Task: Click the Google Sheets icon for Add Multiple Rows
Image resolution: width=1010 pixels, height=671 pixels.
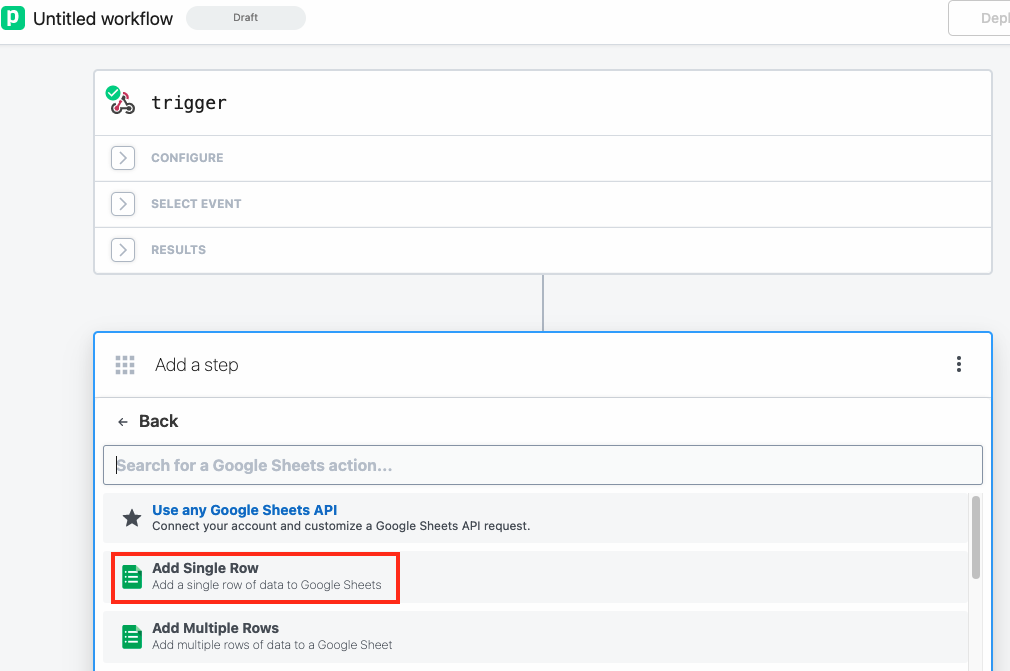Action: 132,637
